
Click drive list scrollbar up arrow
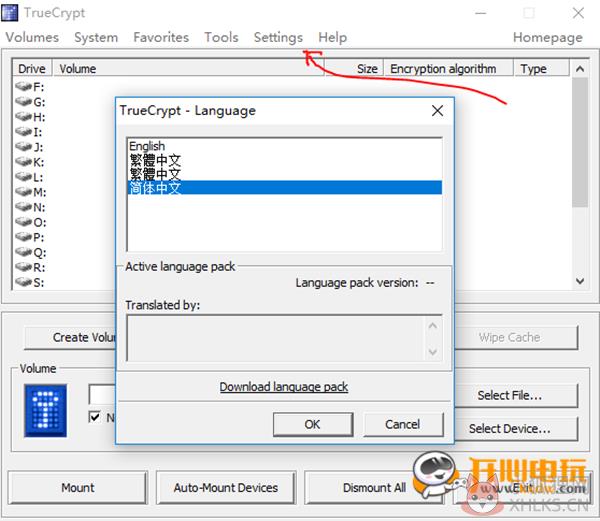580,68
